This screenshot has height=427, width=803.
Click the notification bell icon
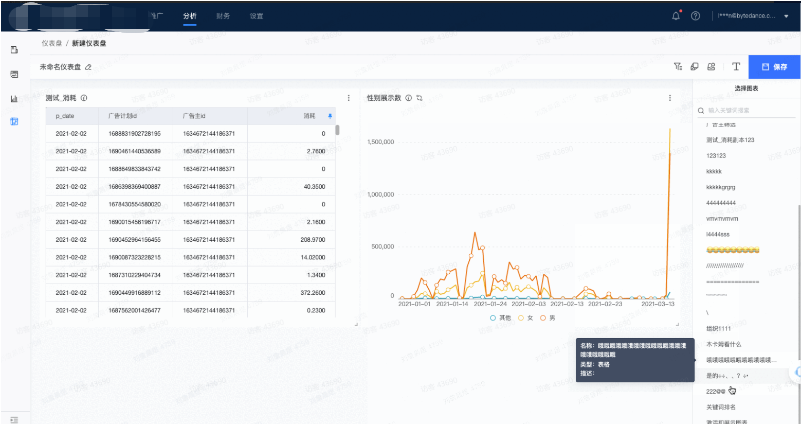tap(675, 16)
